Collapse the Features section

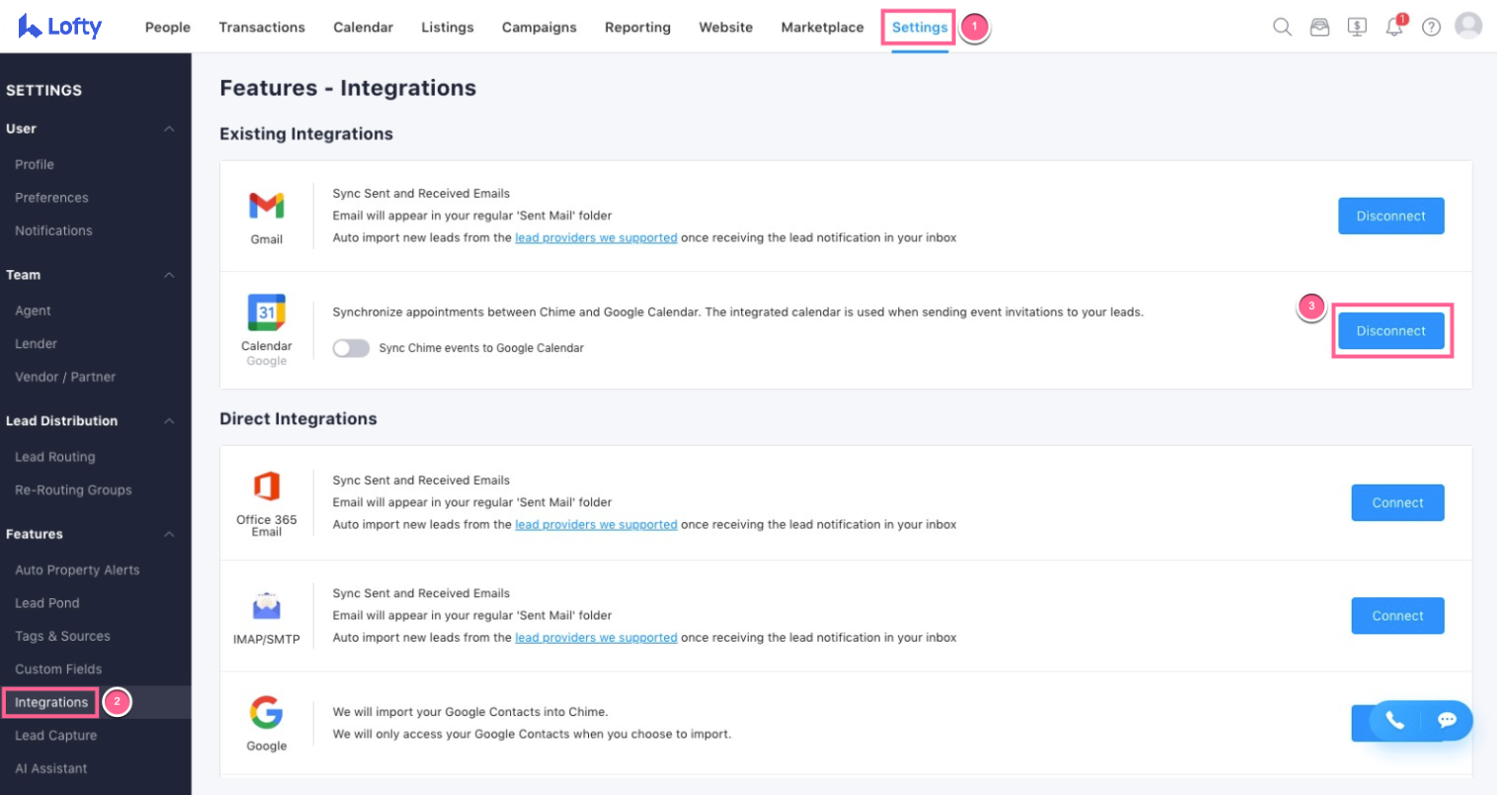pos(169,534)
